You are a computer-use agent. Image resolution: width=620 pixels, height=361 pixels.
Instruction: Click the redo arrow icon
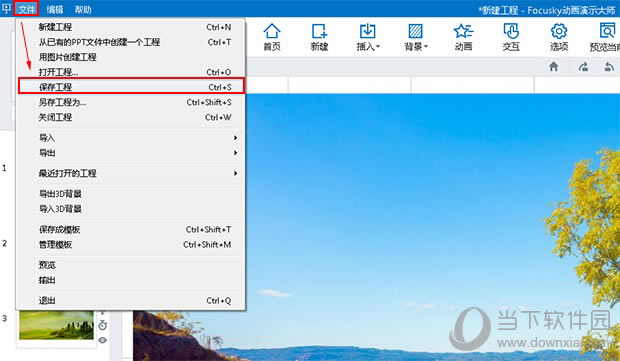coord(584,66)
